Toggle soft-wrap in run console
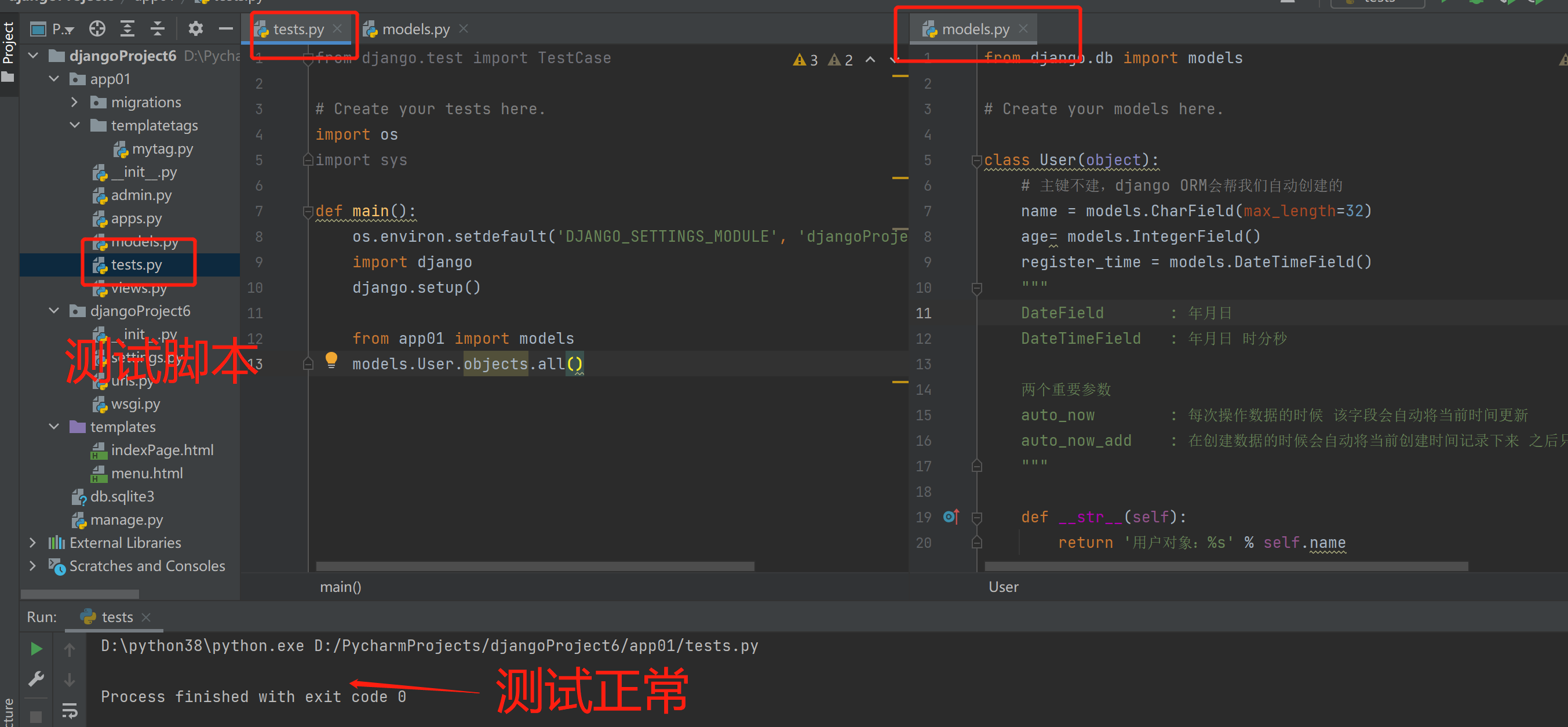The height and width of the screenshot is (727, 1568). click(x=70, y=710)
